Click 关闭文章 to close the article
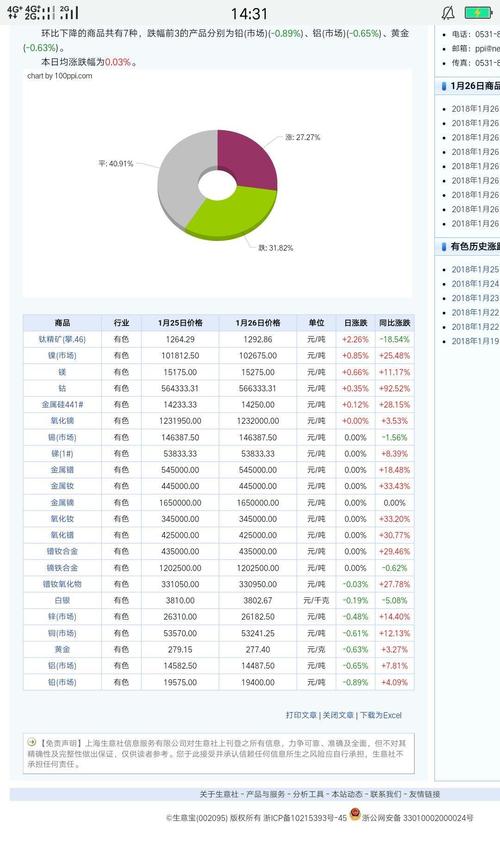 [338, 715]
